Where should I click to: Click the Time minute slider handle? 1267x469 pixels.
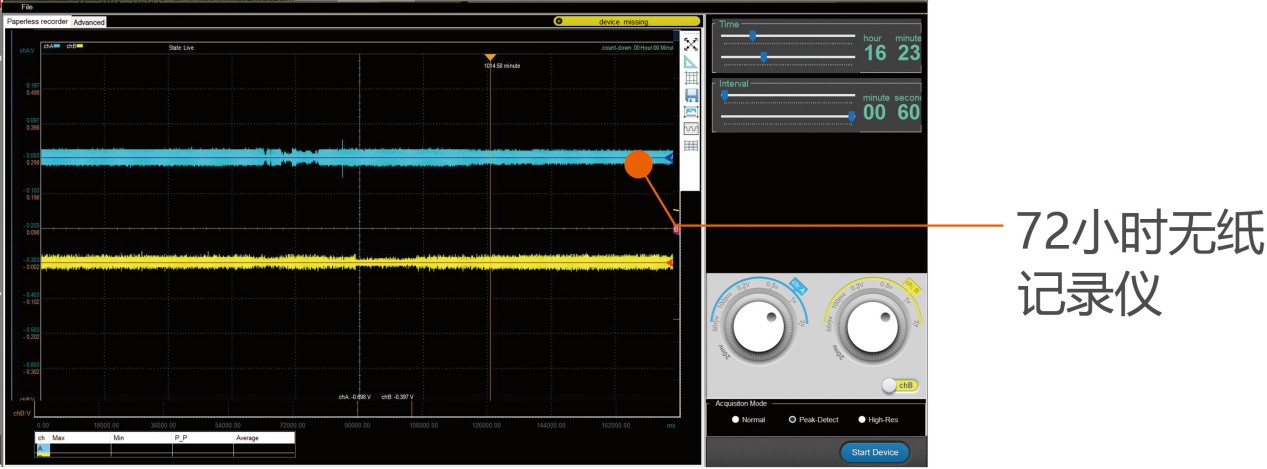click(x=764, y=57)
